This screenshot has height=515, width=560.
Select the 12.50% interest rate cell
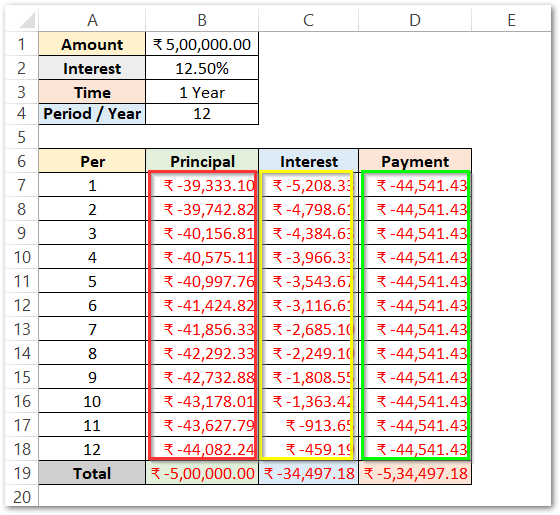pyautogui.click(x=202, y=68)
